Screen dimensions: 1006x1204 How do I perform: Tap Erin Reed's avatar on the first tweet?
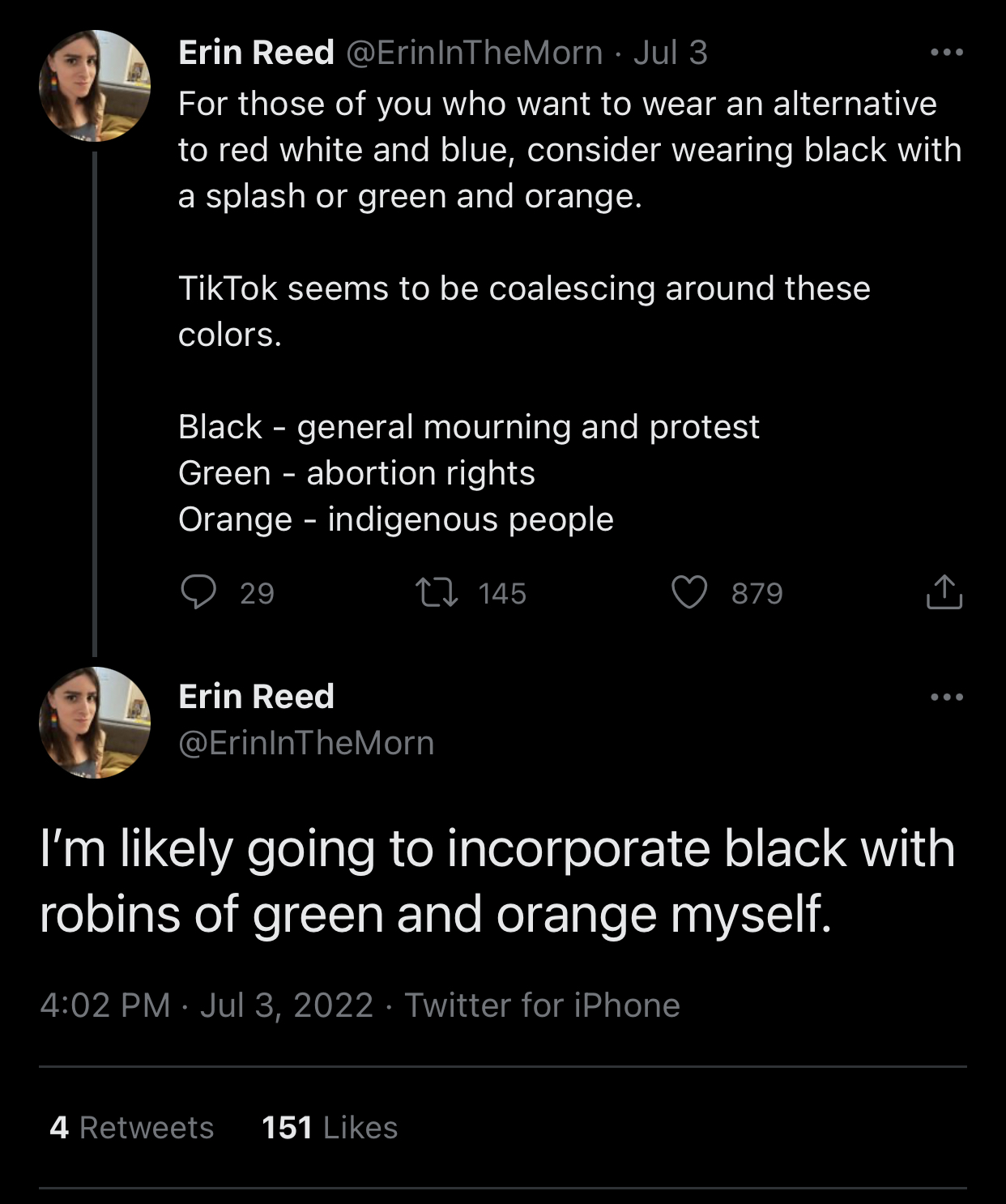(95, 86)
